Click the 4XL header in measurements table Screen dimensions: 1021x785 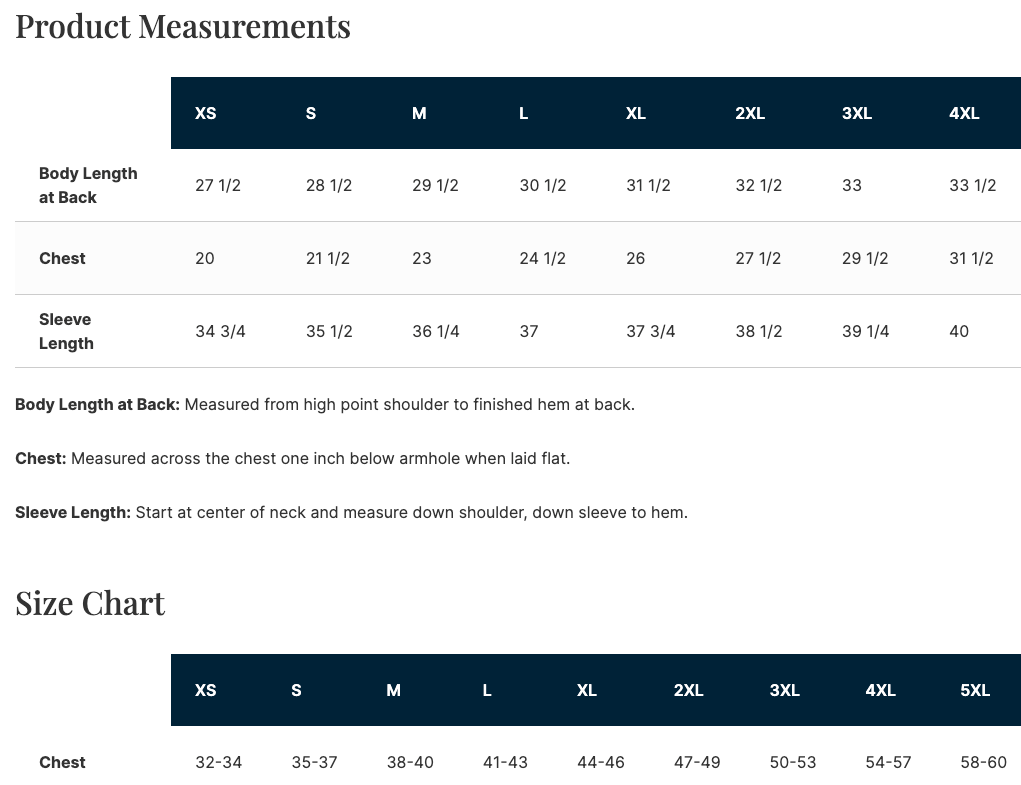click(964, 113)
